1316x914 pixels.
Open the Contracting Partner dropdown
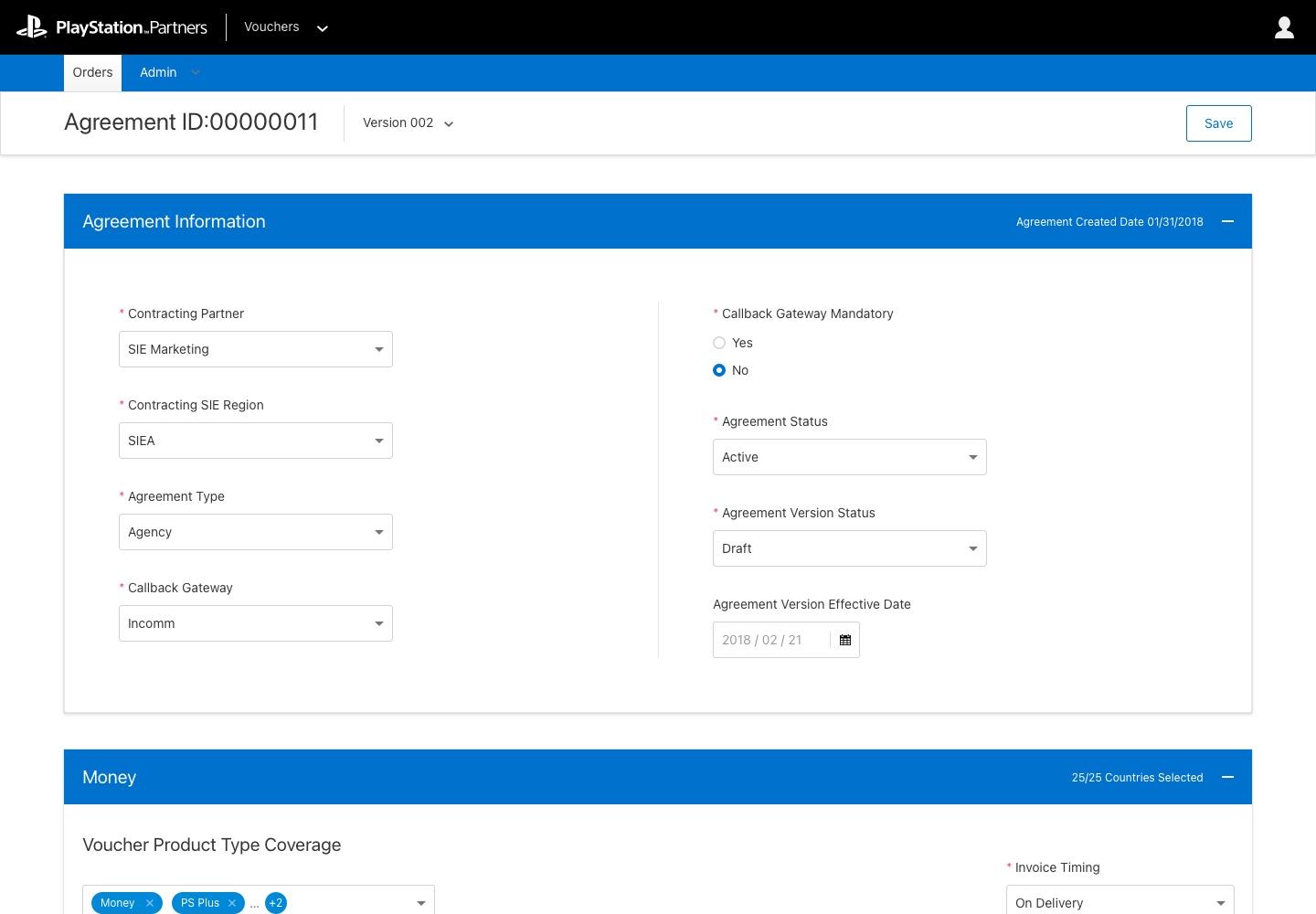[x=256, y=349]
